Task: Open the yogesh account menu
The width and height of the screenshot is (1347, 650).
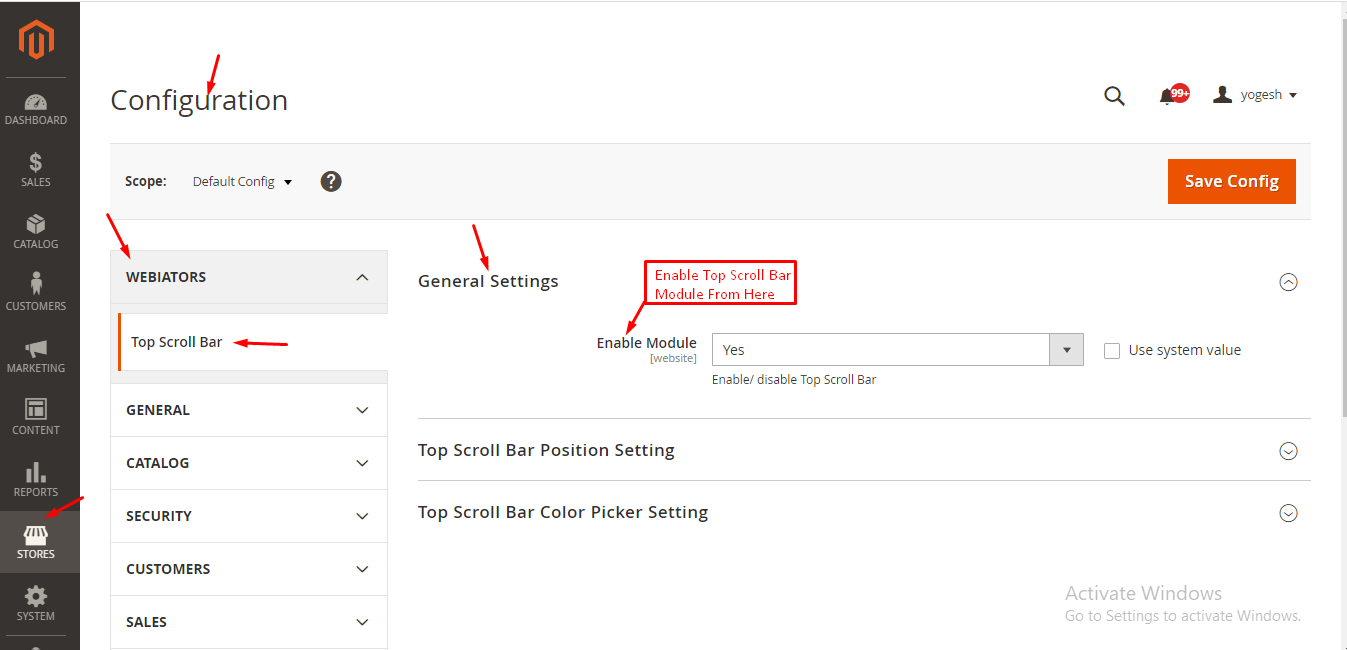Action: (1256, 95)
